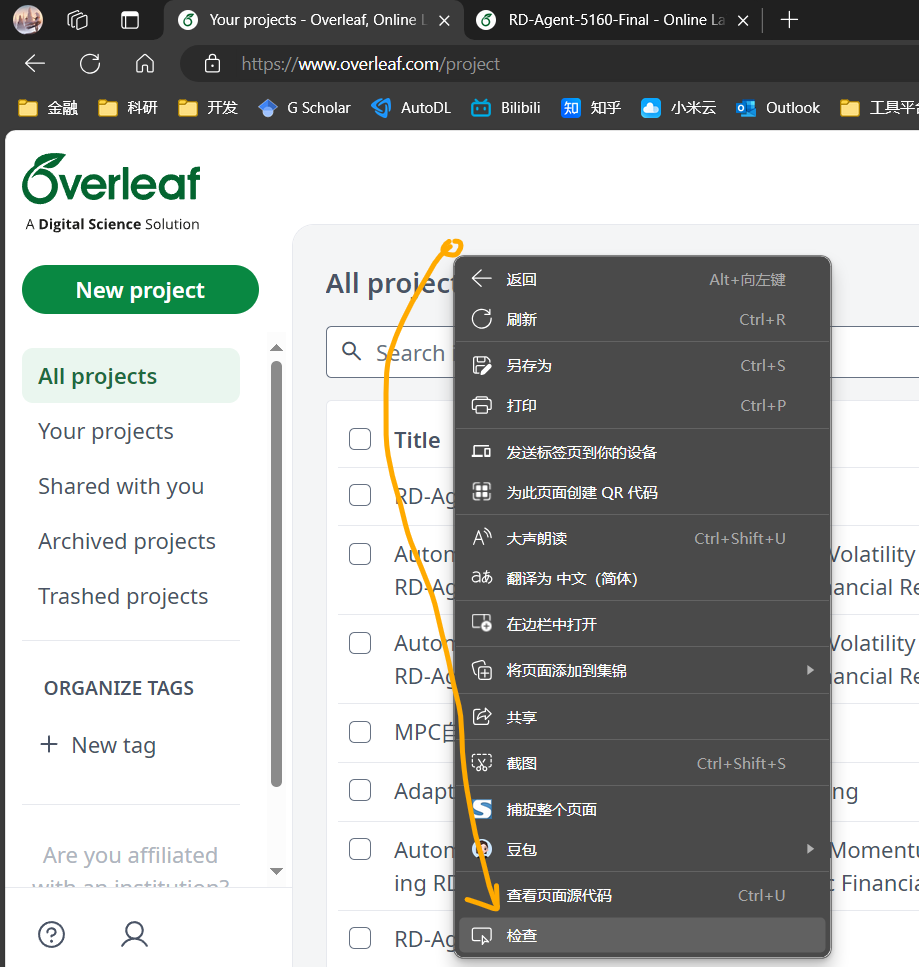Select Shared with you filter
The height and width of the screenshot is (967, 919).
121,486
